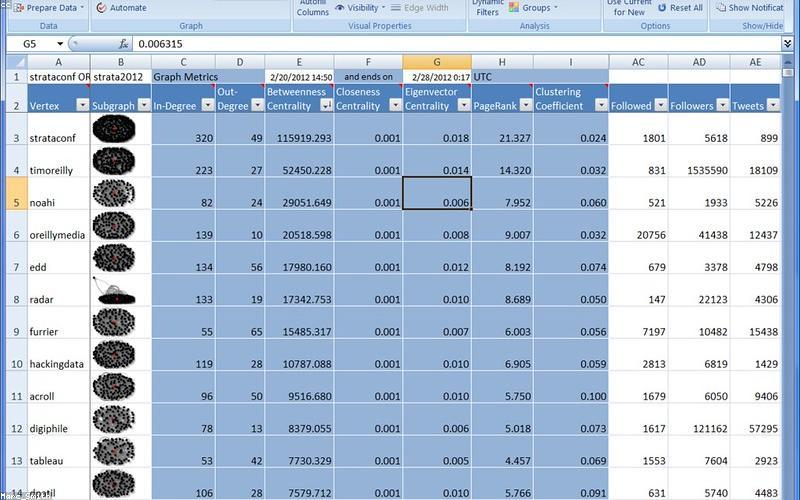The height and width of the screenshot is (500, 800).
Task: Click Reset All in Options
Action: pos(680,8)
